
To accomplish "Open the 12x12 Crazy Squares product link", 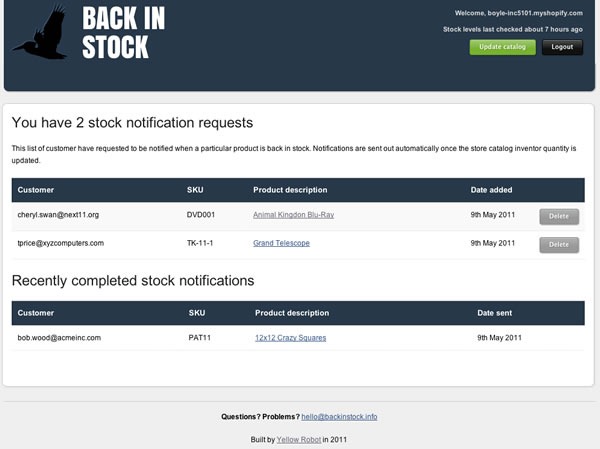I will pos(290,338).
